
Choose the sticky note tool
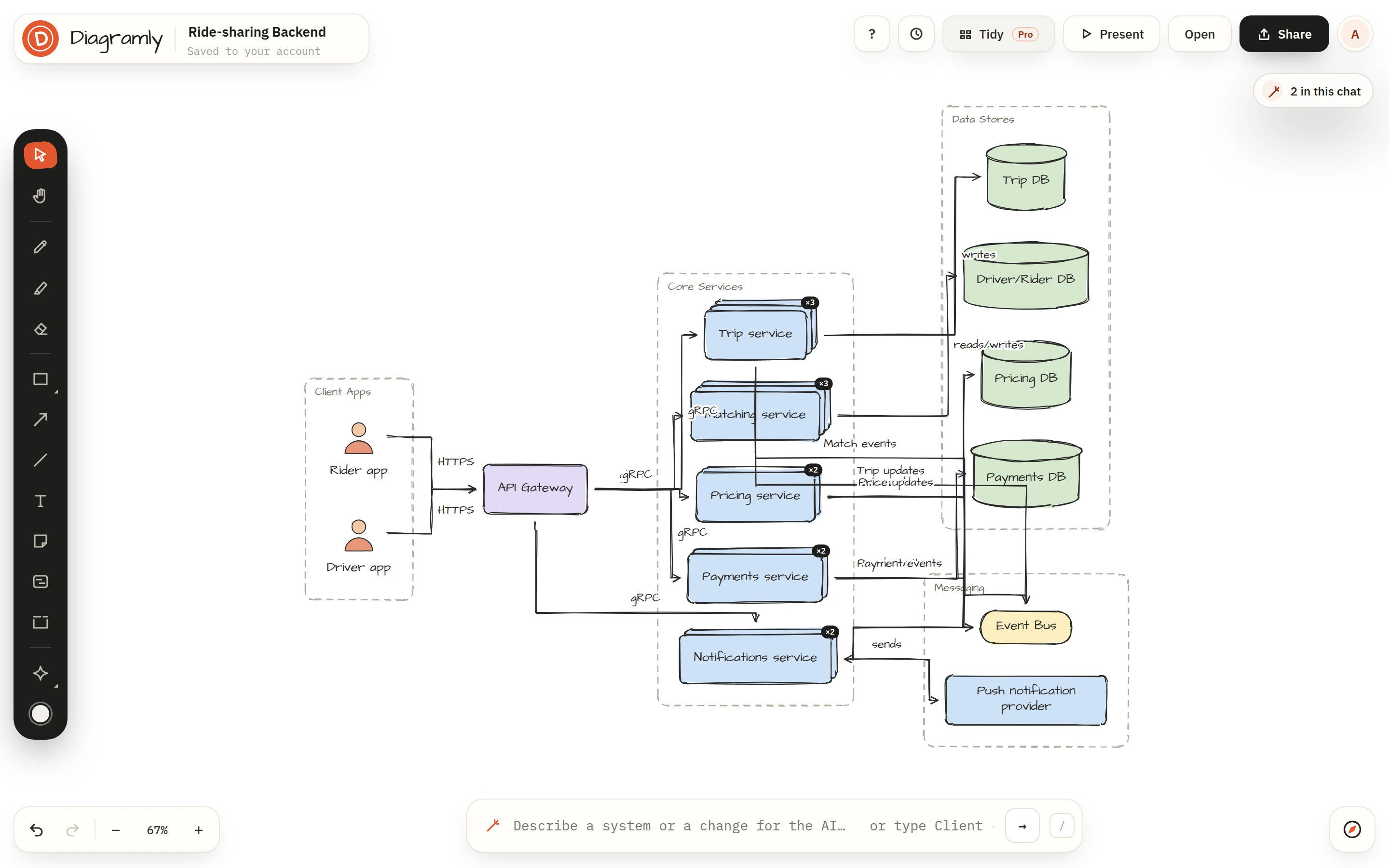pos(40,542)
